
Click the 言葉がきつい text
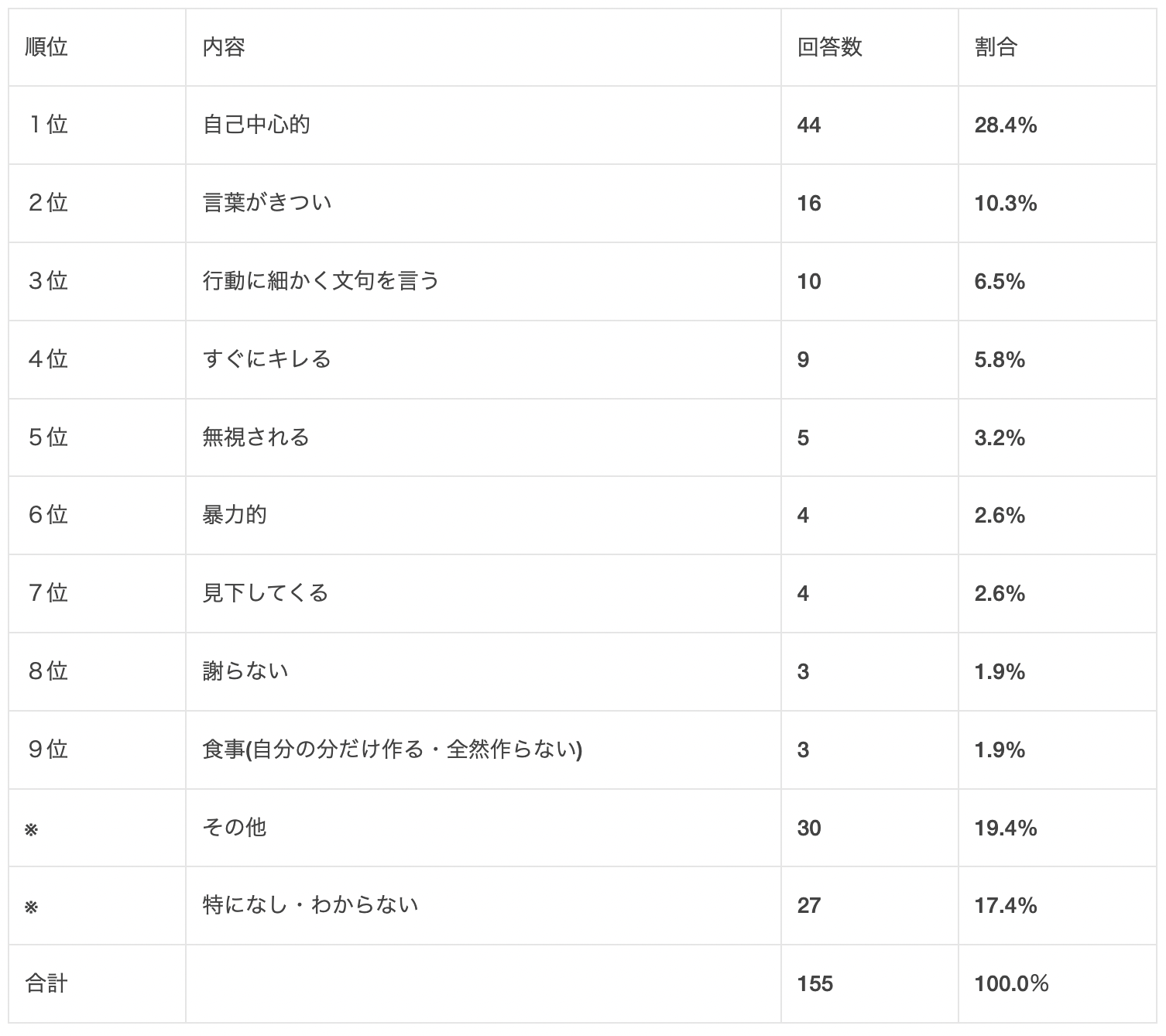tap(267, 203)
